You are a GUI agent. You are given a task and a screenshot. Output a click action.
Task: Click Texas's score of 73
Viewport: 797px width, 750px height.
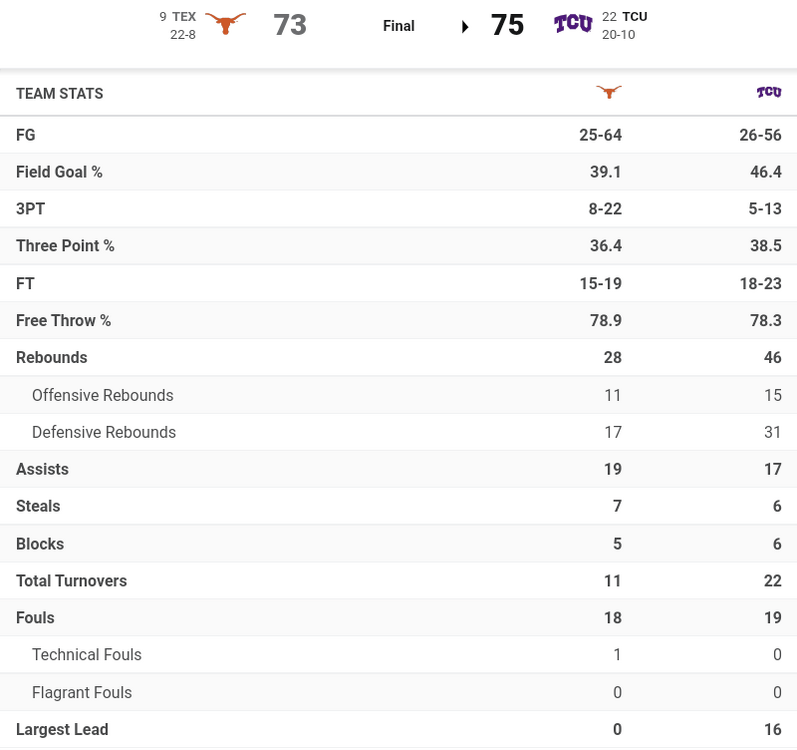click(x=290, y=25)
